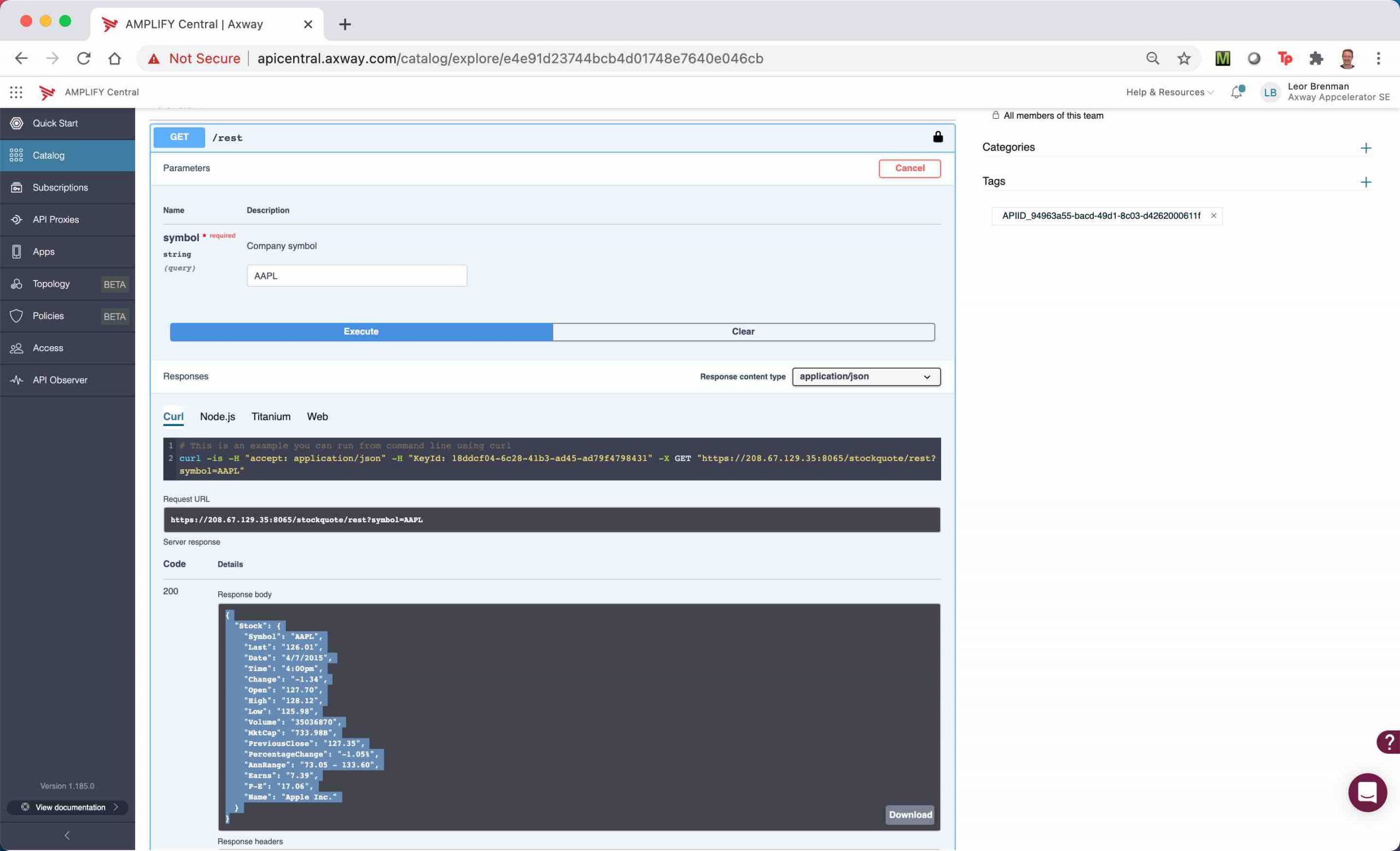1400x851 pixels.
Task: Click the browser address bar URL
Action: click(x=510, y=59)
